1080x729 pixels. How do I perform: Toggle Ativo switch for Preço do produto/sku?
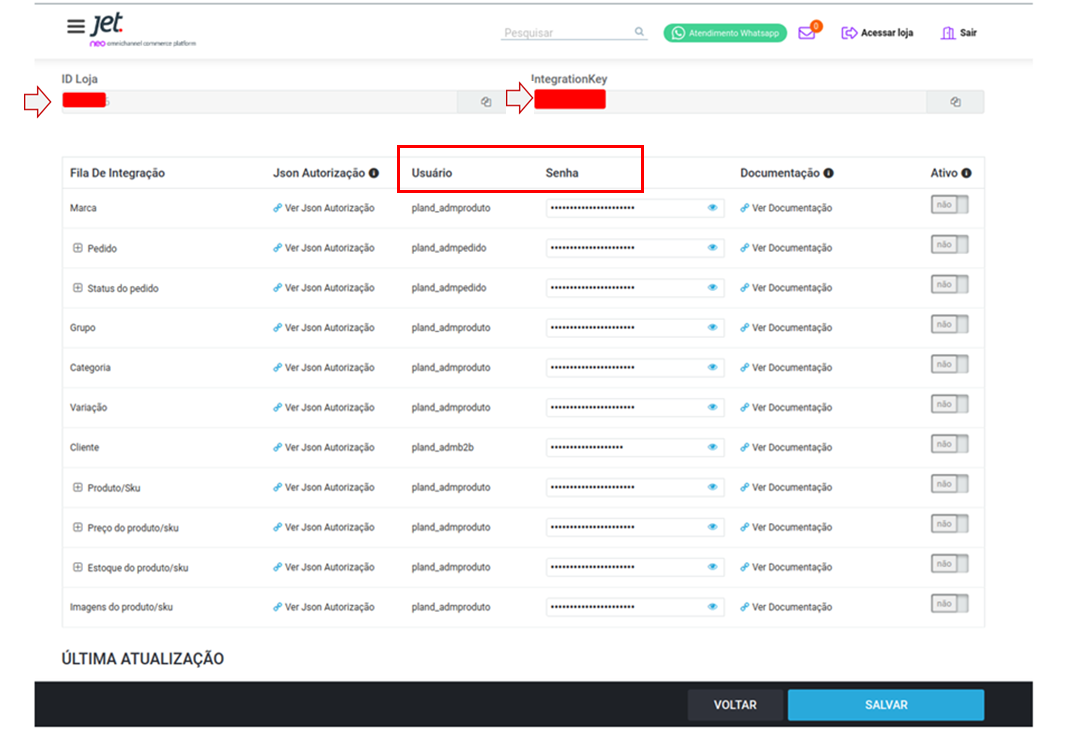pos(949,524)
